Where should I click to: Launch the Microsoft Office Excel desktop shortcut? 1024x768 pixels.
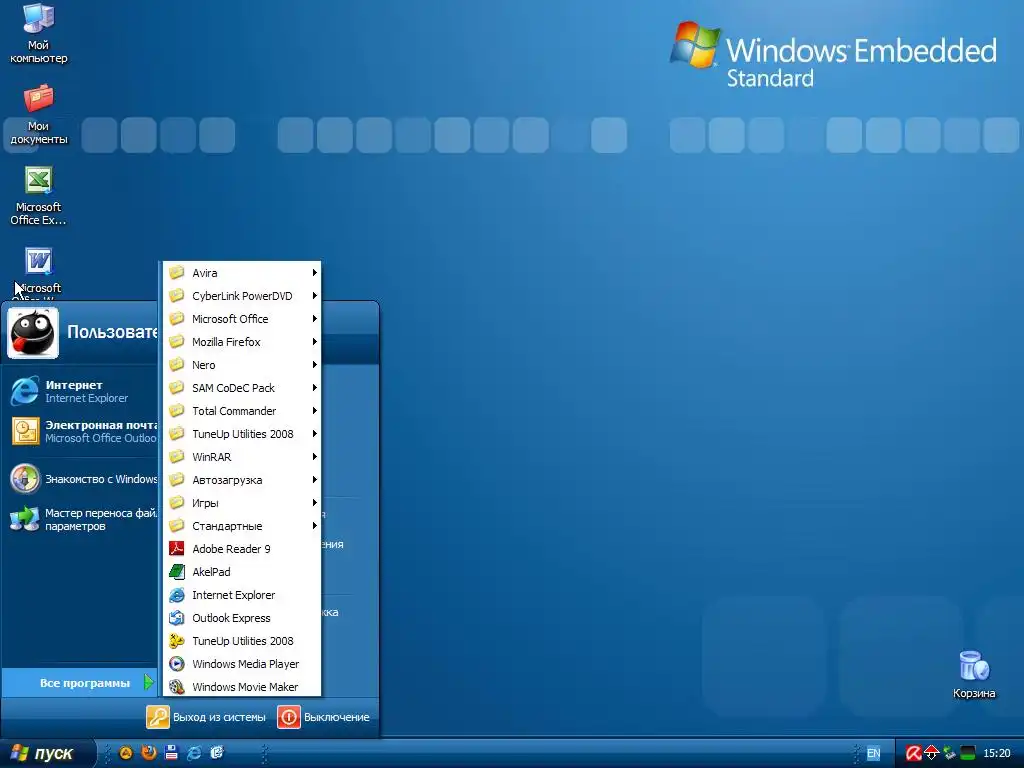[x=39, y=196]
